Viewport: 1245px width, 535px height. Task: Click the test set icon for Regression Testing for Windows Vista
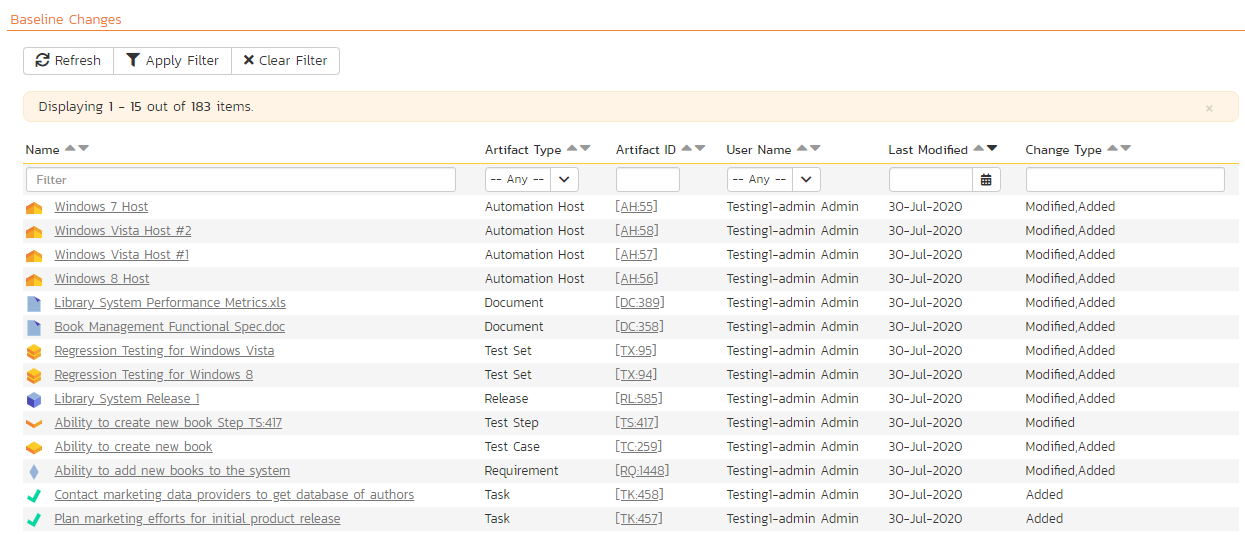click(34, 352)
